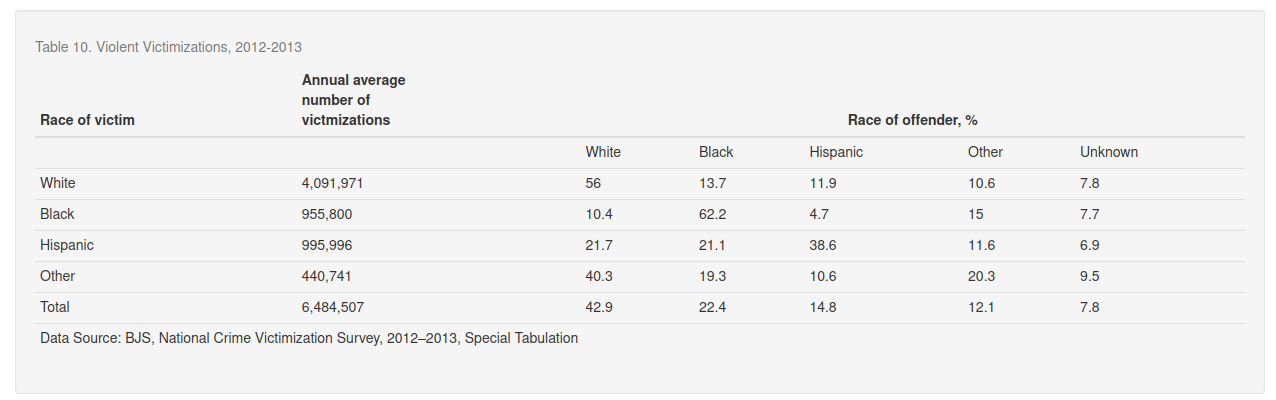
Task: Click the 'Other' offender column subheader
Action: (985, 152)
